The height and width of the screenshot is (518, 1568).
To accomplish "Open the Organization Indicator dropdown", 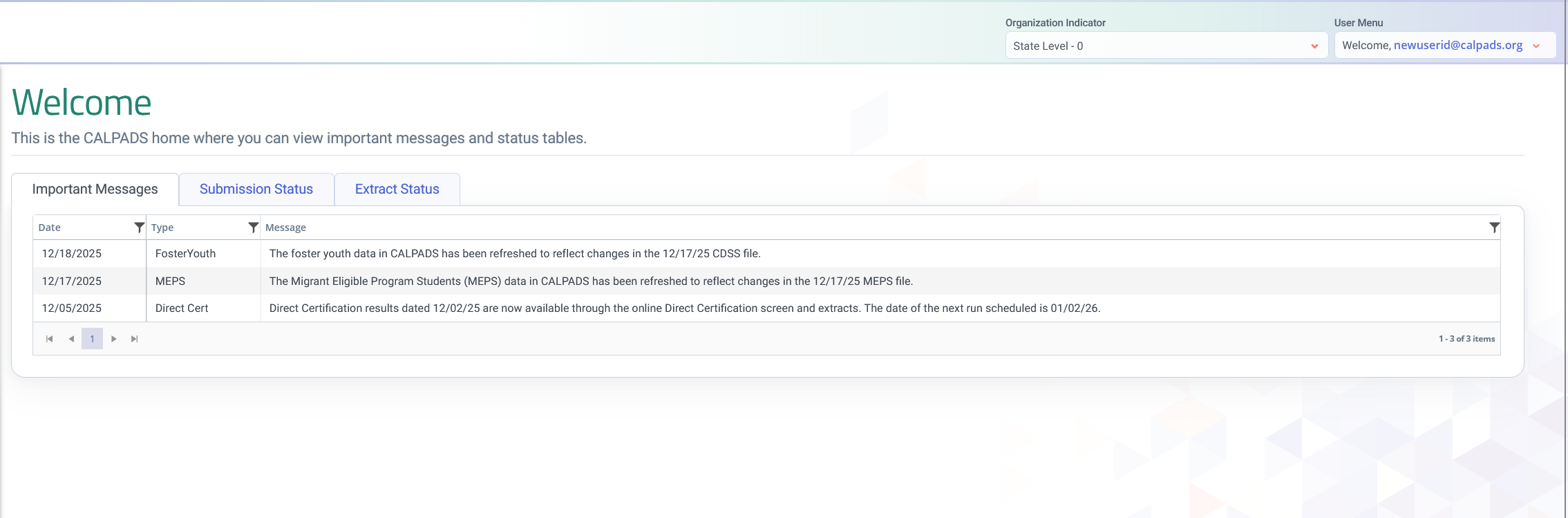I will tap(1166, 46).
